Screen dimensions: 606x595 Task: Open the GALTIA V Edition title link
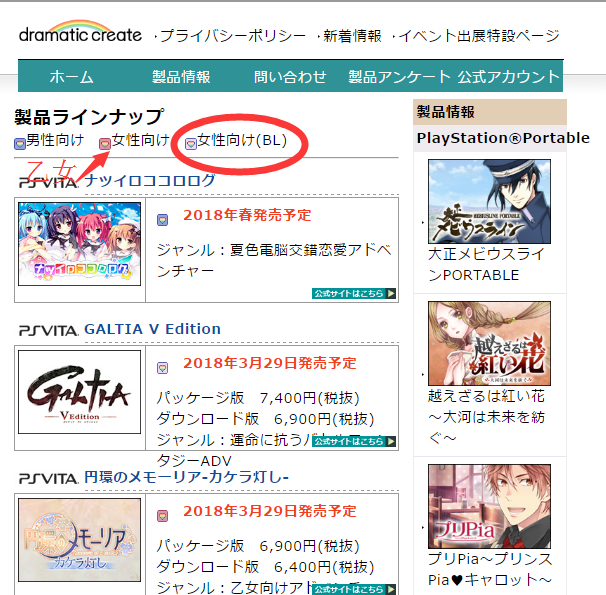(x=153, y=329)
